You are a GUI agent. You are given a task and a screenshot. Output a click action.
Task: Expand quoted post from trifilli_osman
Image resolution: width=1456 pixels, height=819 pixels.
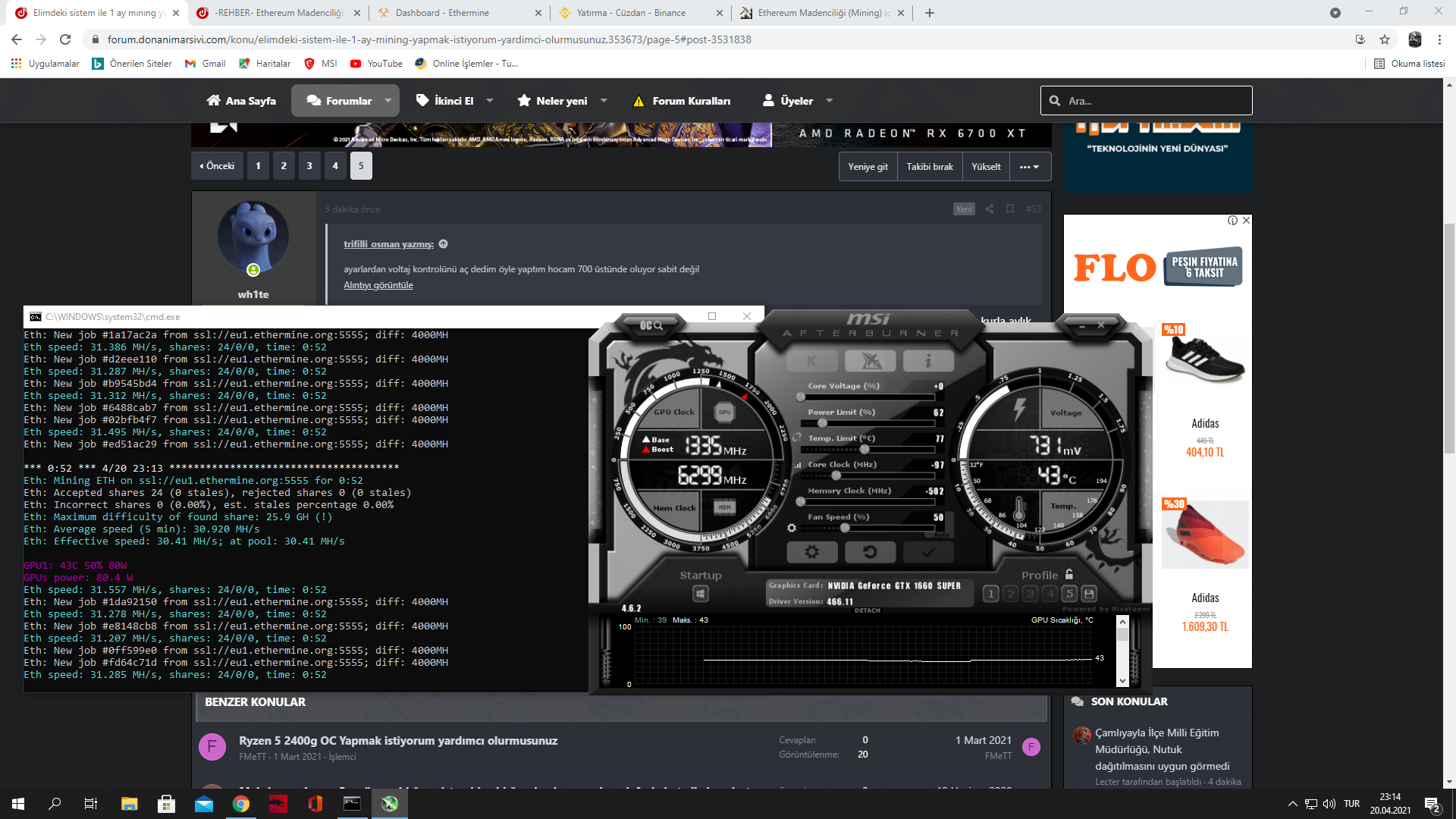(x=444, y=244)
